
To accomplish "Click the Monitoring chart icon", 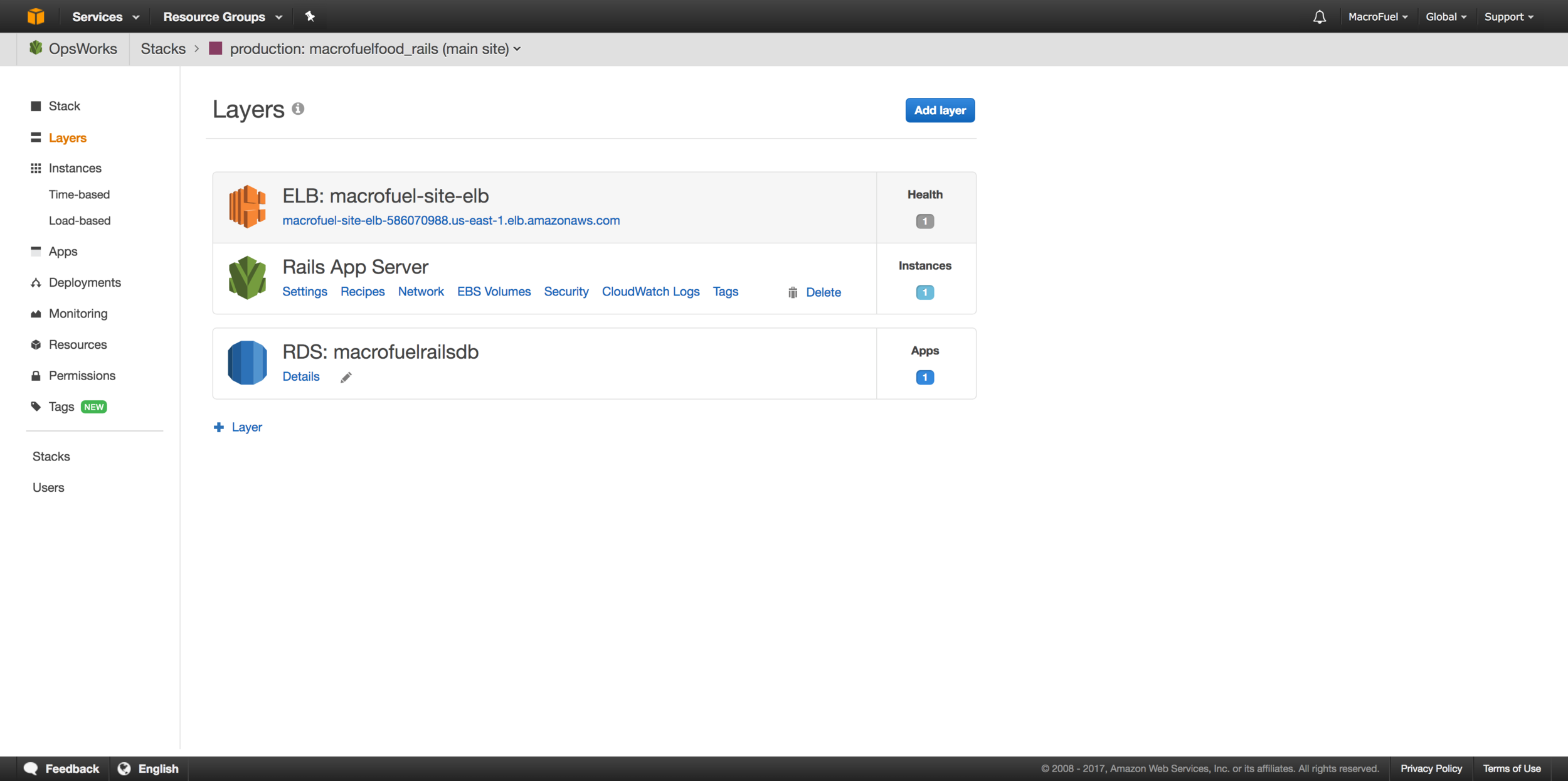I will pyautogui.click(x=36, y=314).
